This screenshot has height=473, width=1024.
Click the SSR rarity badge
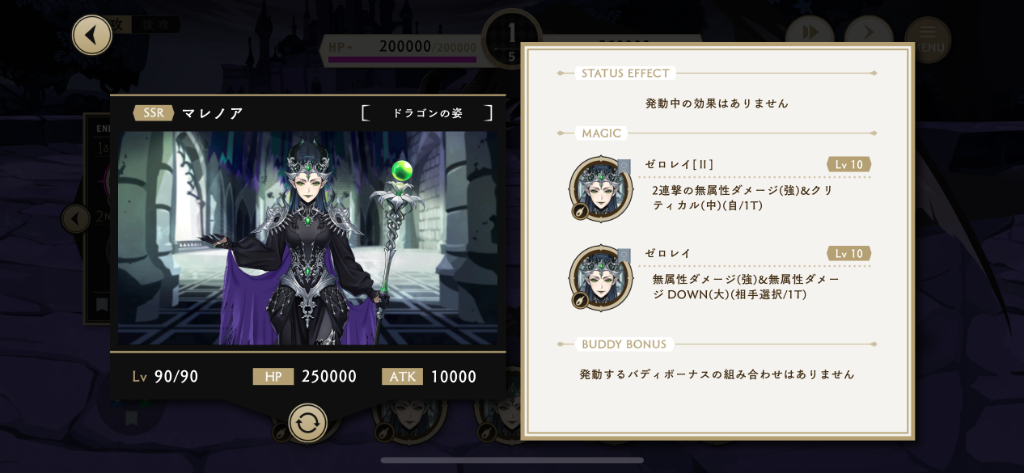coord(153,113)
